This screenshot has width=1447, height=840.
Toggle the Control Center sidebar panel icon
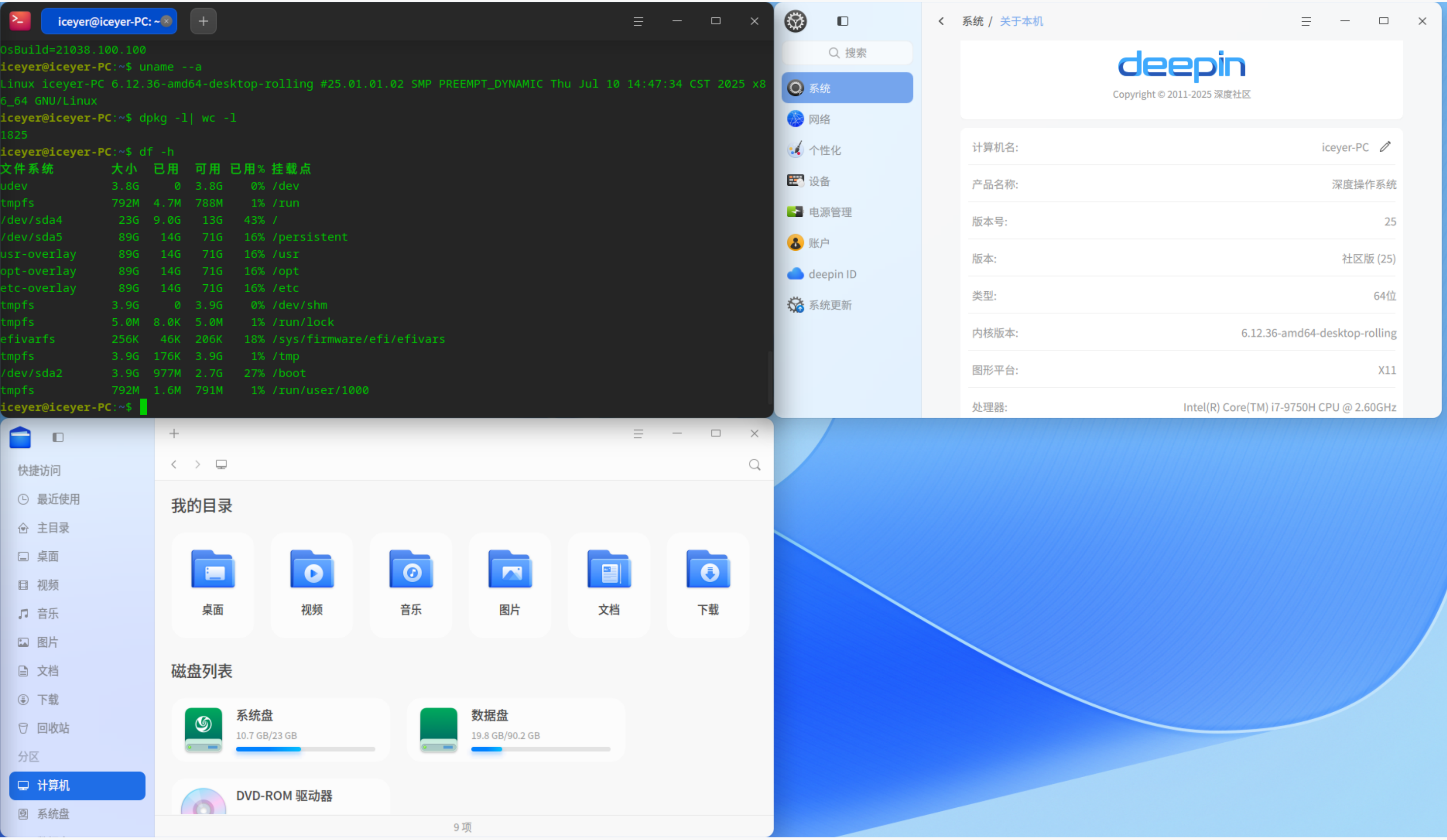pos(842,21)
